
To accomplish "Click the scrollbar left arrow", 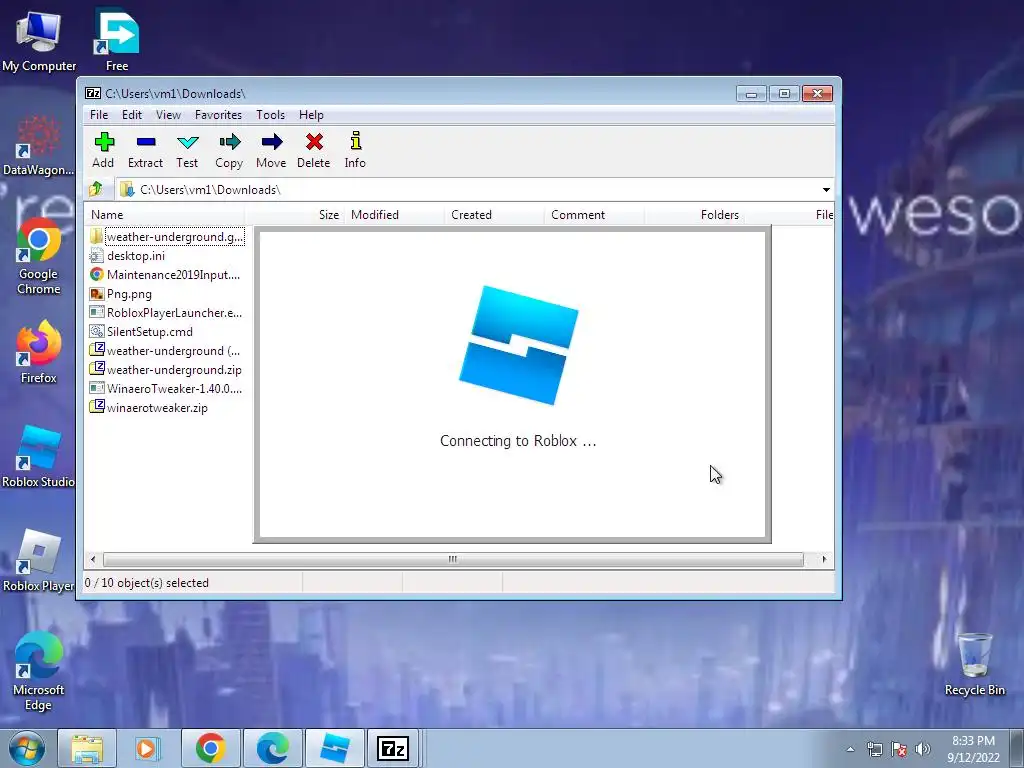I will (93, 560).
